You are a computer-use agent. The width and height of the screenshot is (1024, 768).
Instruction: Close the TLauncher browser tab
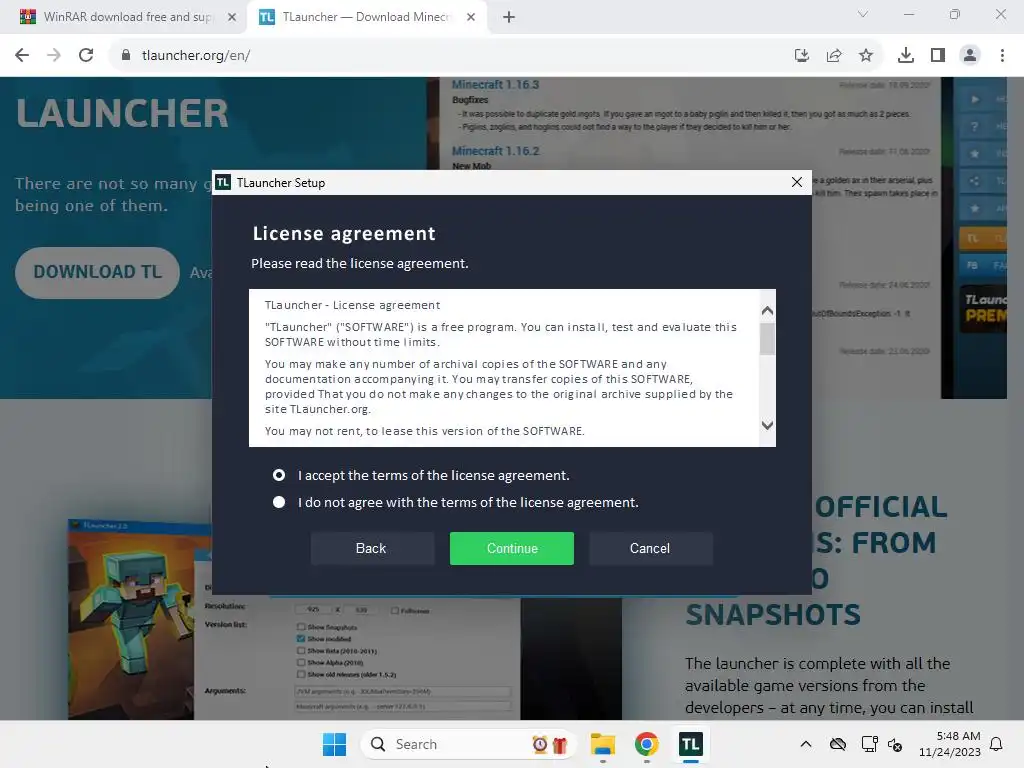(x=471, y=17)
